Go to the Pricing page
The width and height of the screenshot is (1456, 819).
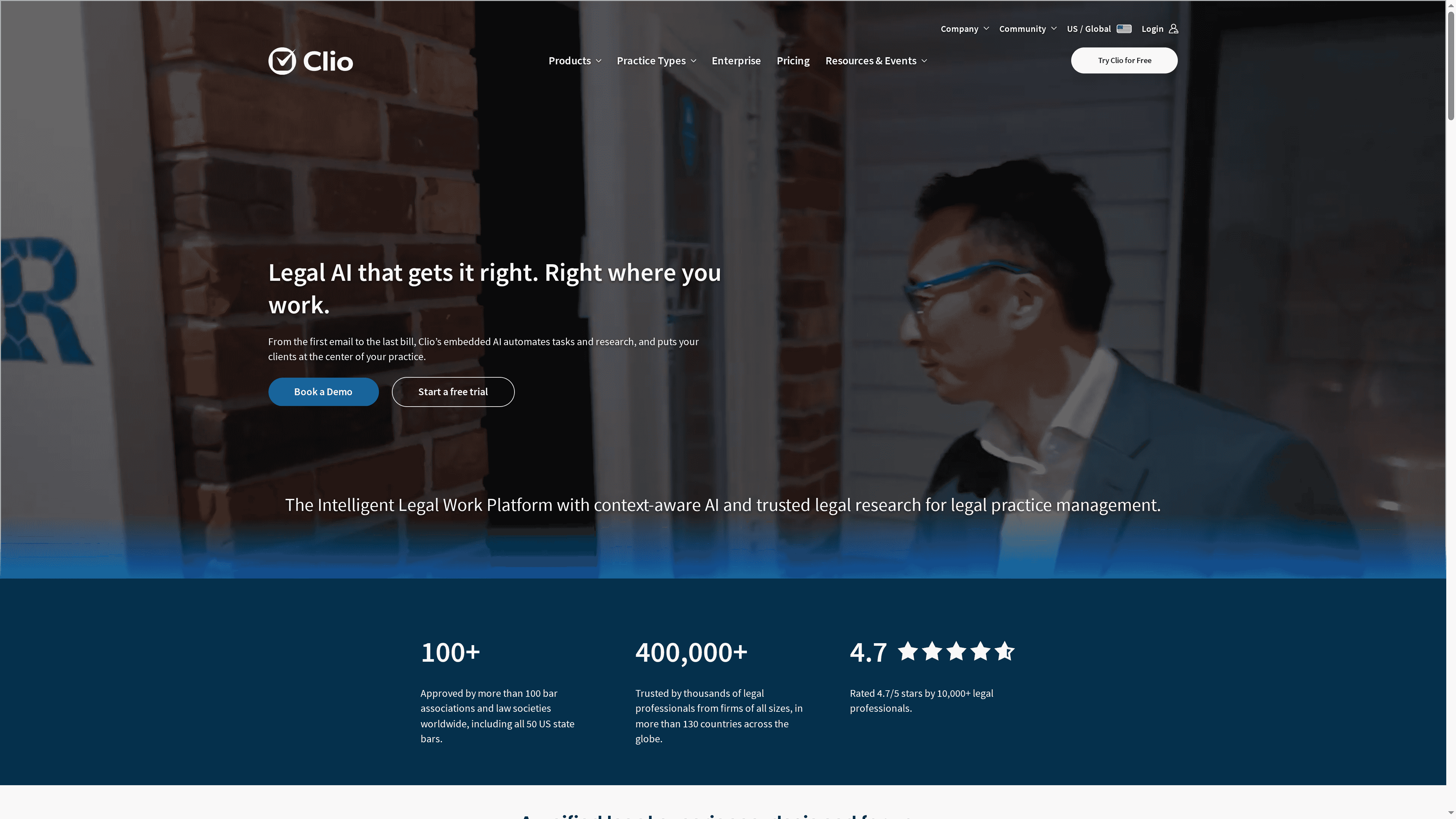point(793,61)
